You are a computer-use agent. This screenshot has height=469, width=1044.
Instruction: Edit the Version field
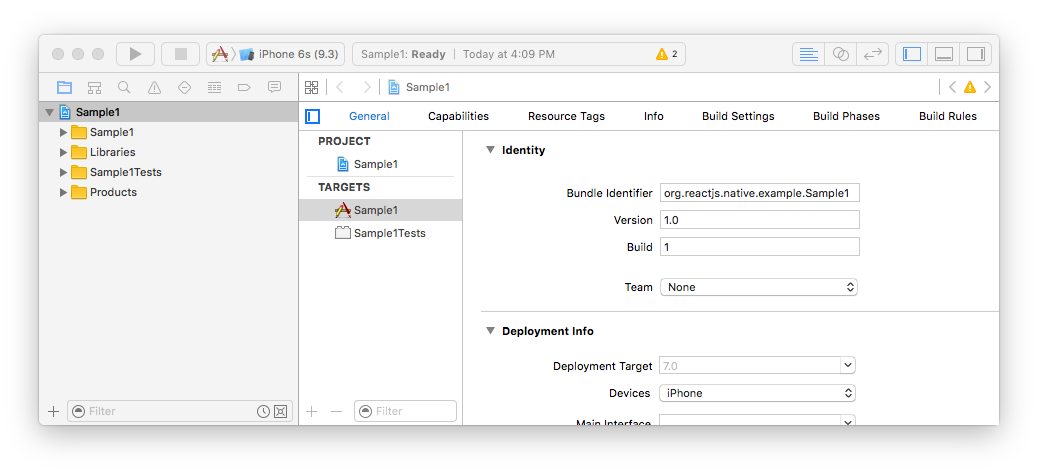tap(760, 220)
